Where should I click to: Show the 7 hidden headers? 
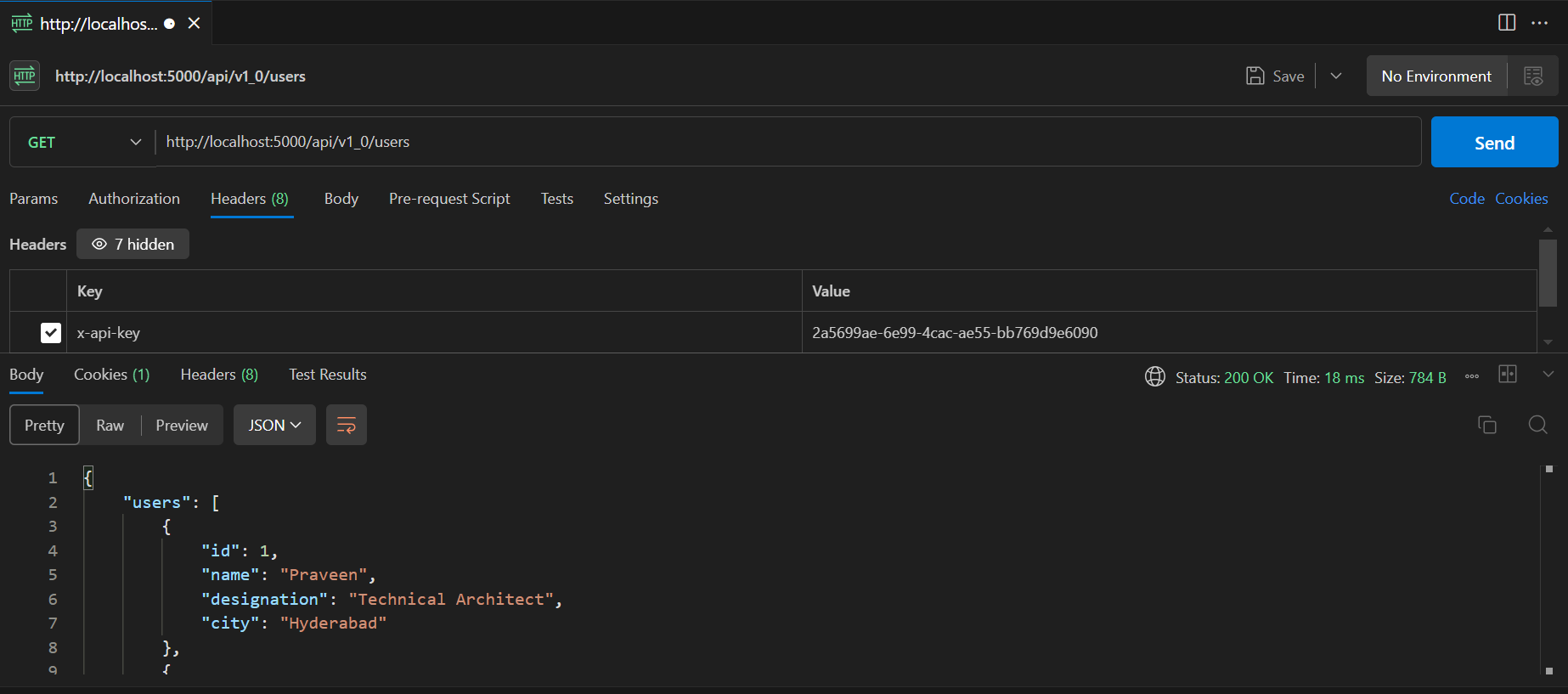click(x=133, y=245)
